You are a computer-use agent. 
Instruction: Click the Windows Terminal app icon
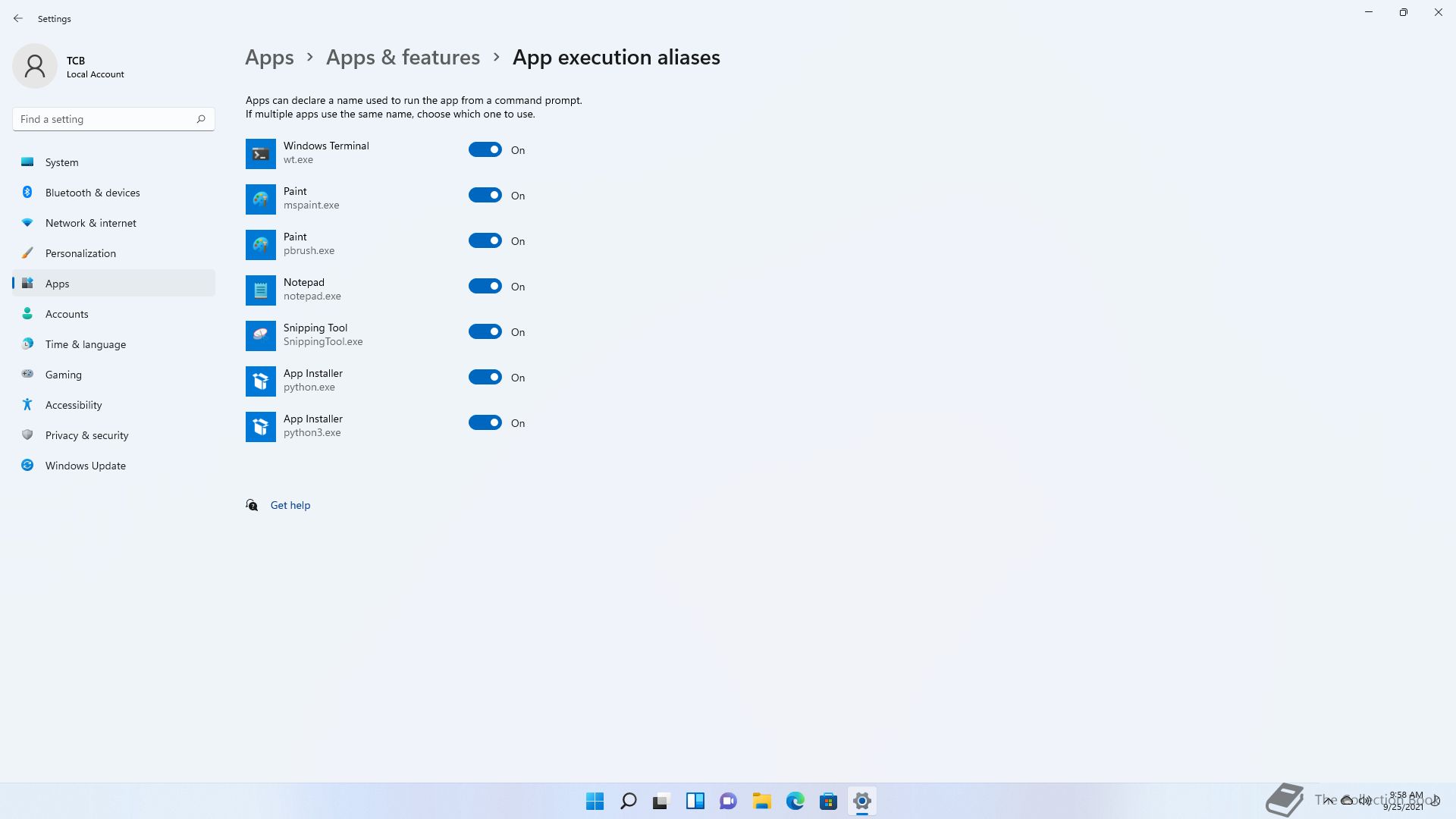click(260, 154)
